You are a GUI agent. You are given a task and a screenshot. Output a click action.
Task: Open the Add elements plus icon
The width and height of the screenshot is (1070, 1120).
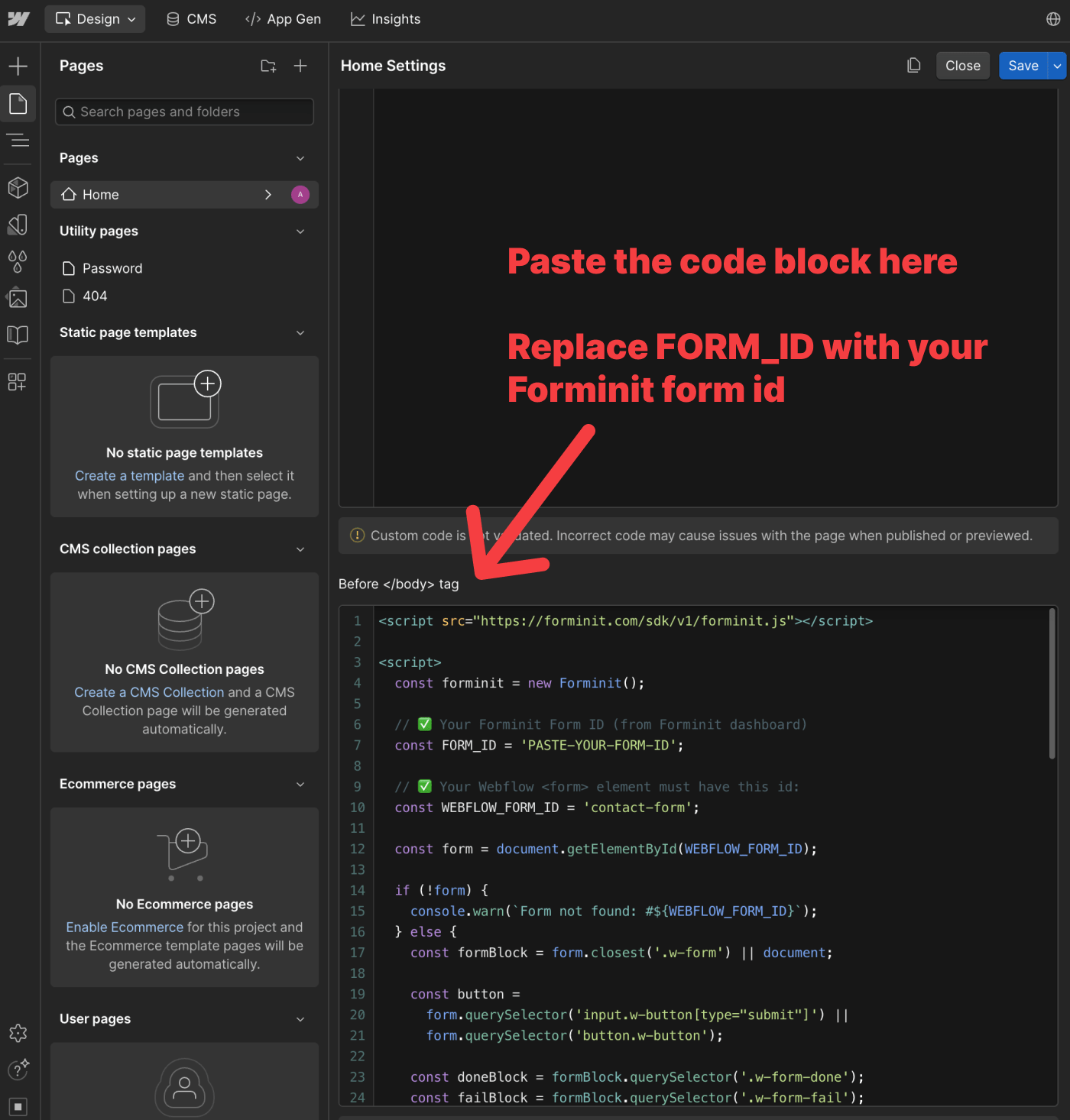pyautogui.click(x=18, y=66)
